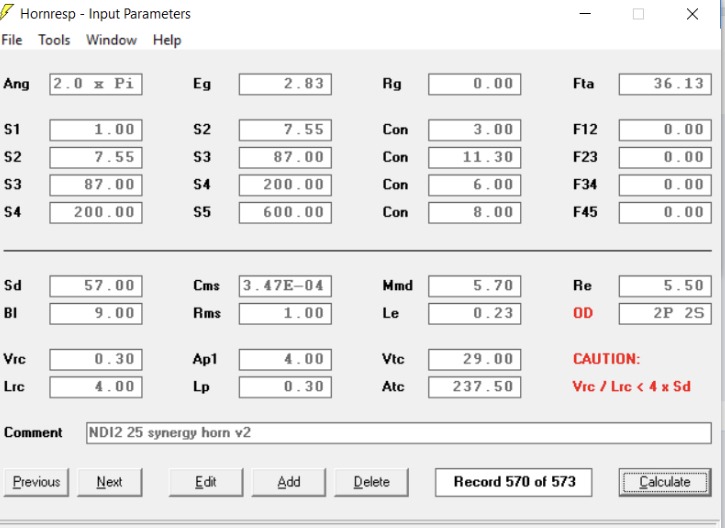Close the Hornresp window

692,14
